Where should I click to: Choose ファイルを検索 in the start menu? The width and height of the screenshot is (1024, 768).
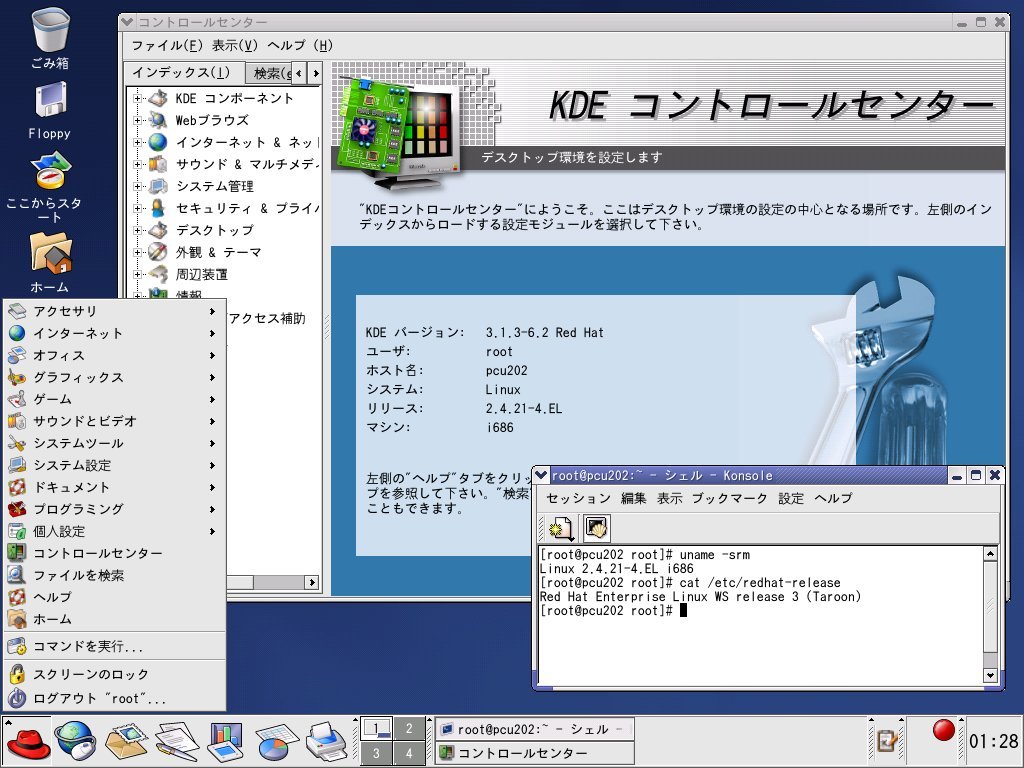[x=114, y=575]
